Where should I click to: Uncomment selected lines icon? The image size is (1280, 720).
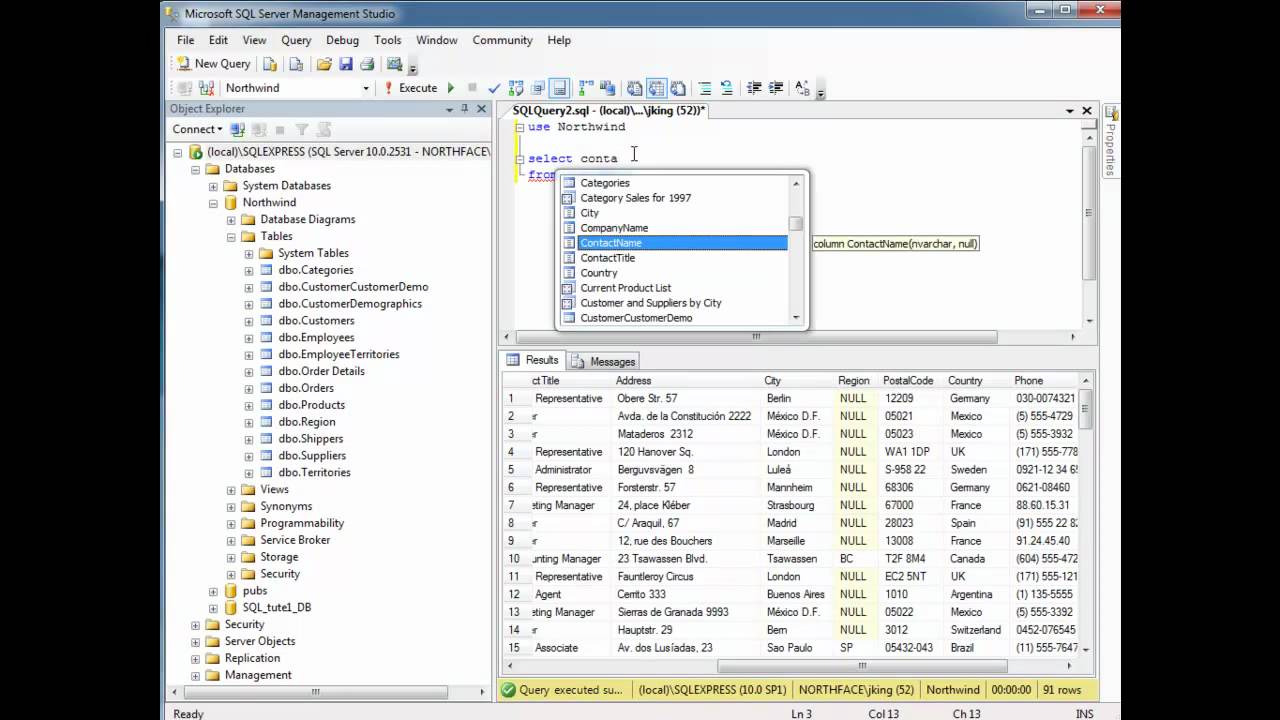(x=727, y=88)
